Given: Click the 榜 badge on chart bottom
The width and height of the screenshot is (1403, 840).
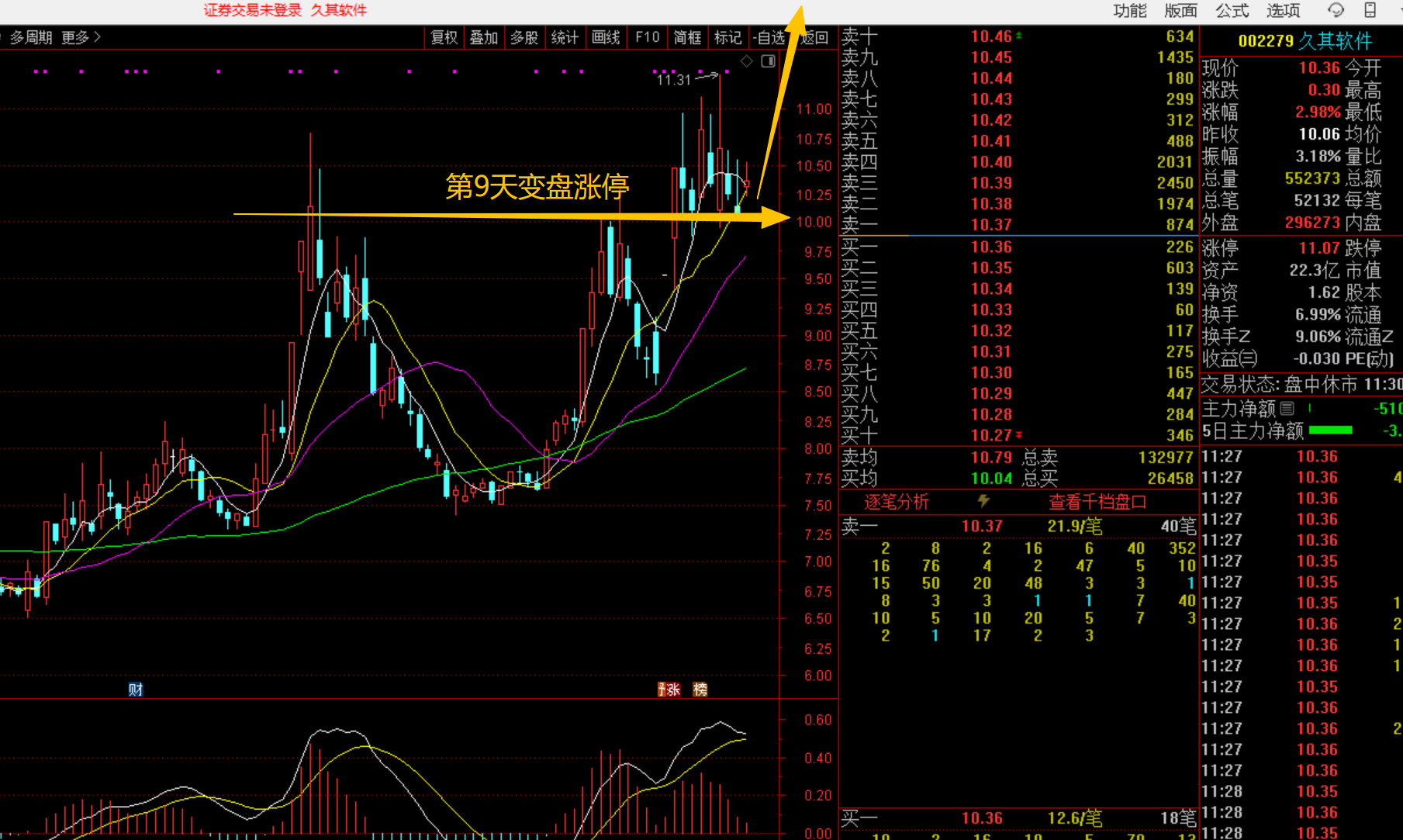Looking at the screenshot, I should tap(700, 690).
